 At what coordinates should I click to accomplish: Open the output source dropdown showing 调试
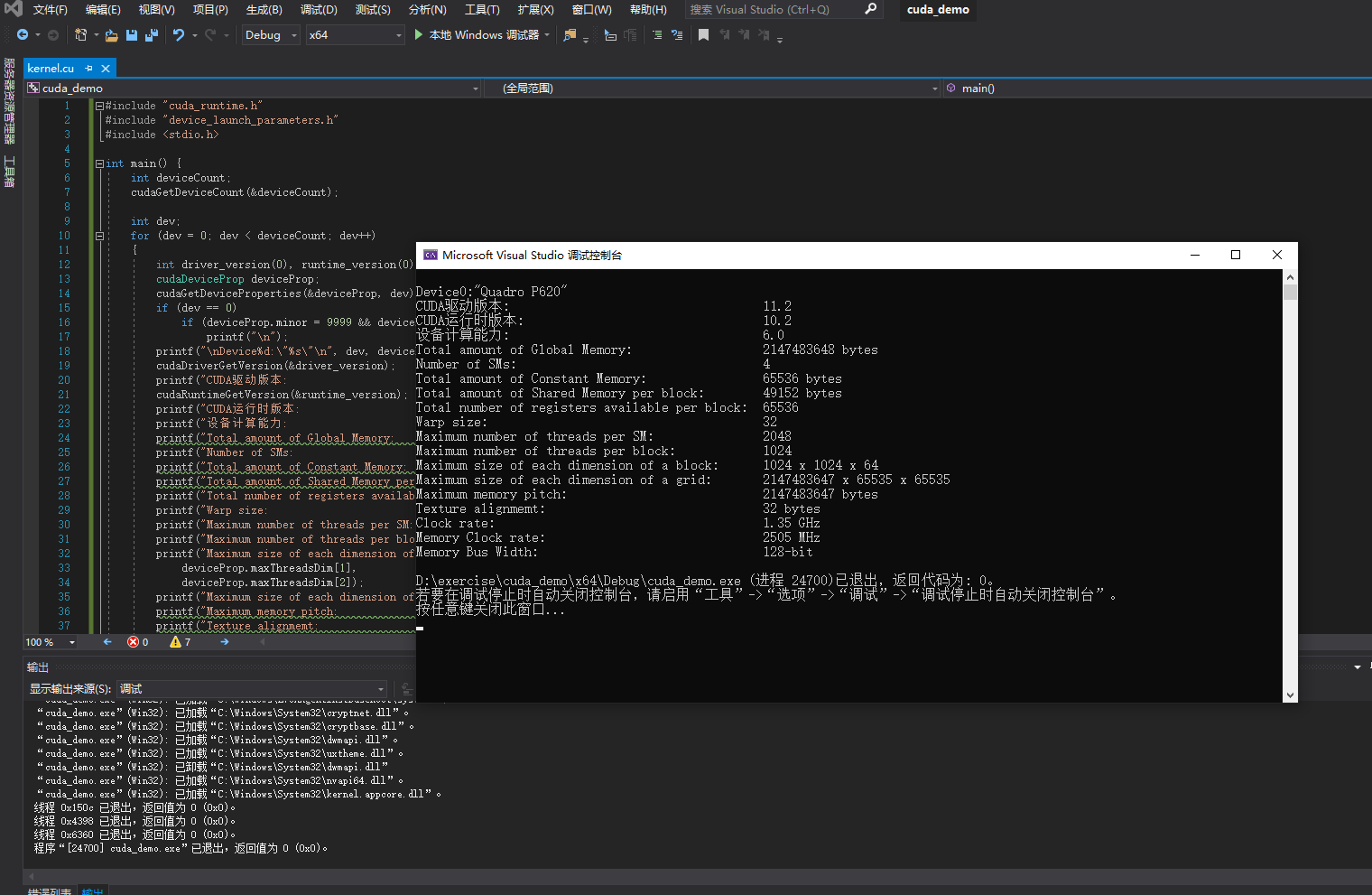[x=253, y=689]
